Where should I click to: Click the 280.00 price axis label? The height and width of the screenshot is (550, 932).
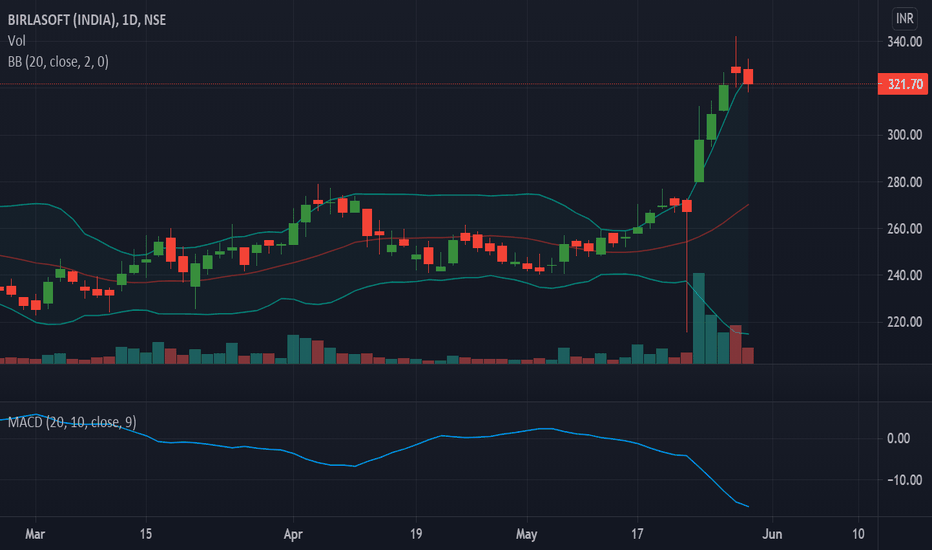coord(905,182)
